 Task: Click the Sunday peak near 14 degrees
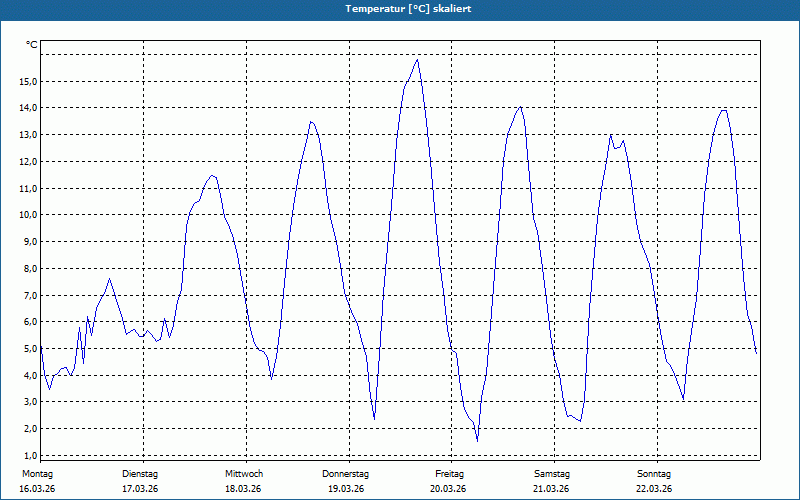pyautogui.click(x=723, y=111)
